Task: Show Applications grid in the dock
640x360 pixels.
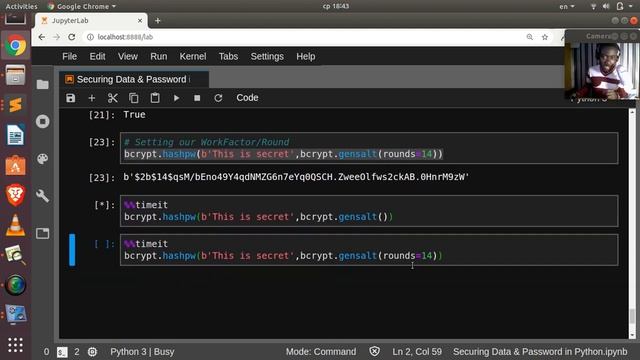Action: coord(16,345)
